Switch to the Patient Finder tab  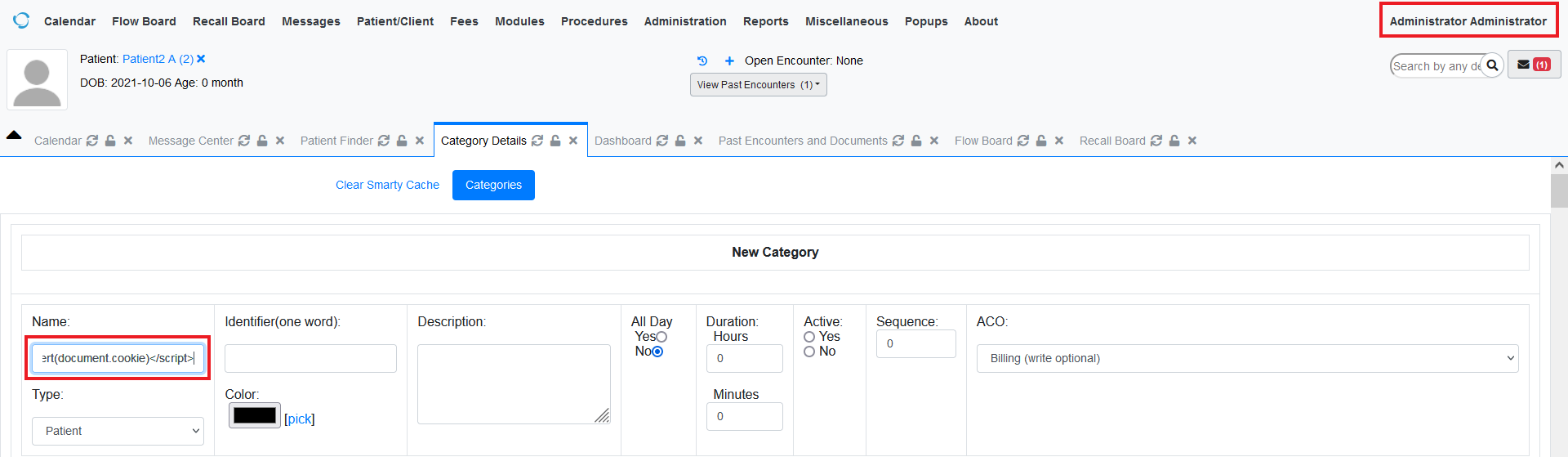coord(336,141)
